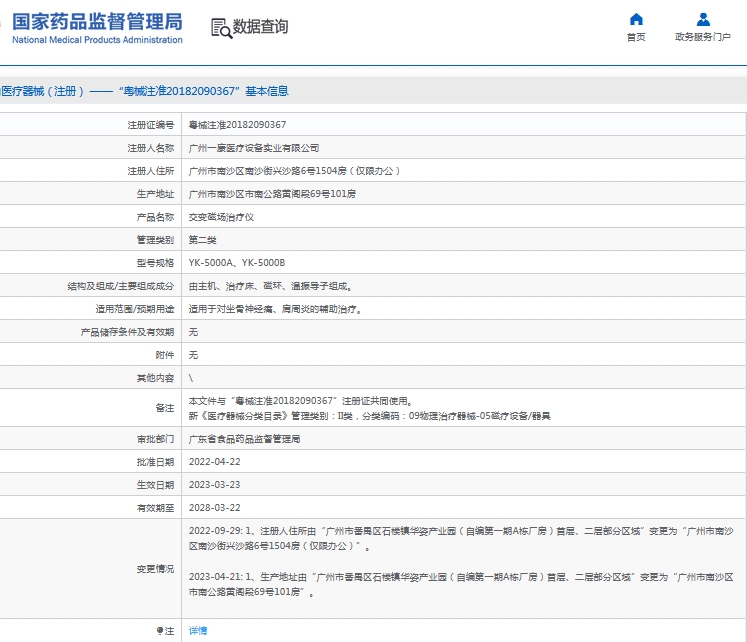
Task: Click the 审批部门 row label
Action: 155,439
